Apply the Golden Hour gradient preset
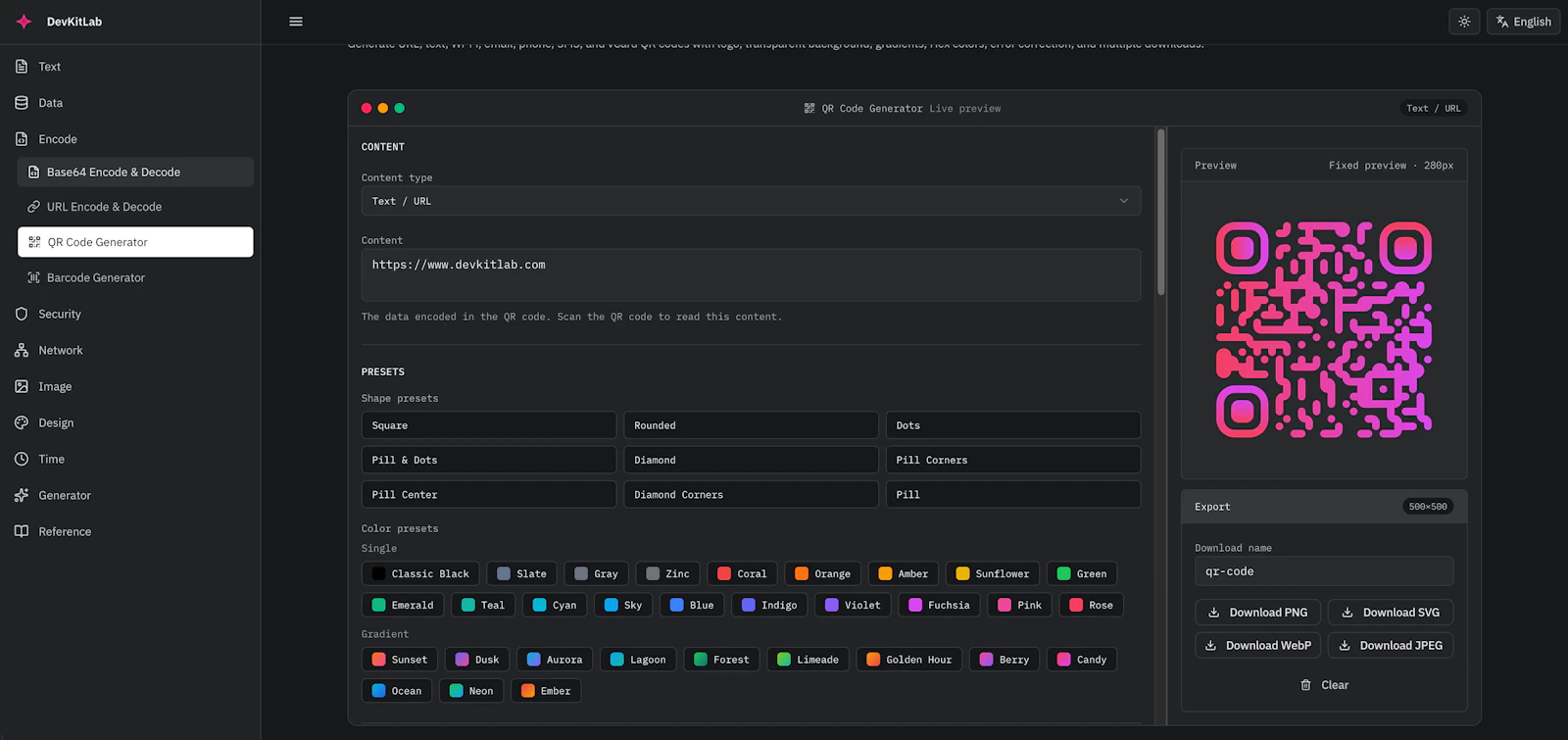Screen dimensions: 1568x740 pos(909,660)
